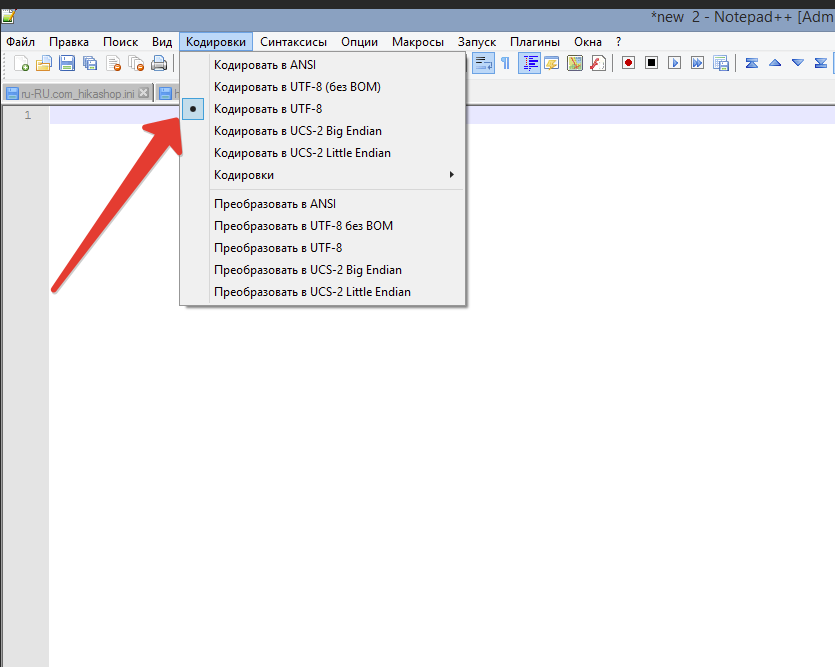835x667 pixels.
Task: Choose Преобразовать в ANSI
Action: 323,204
